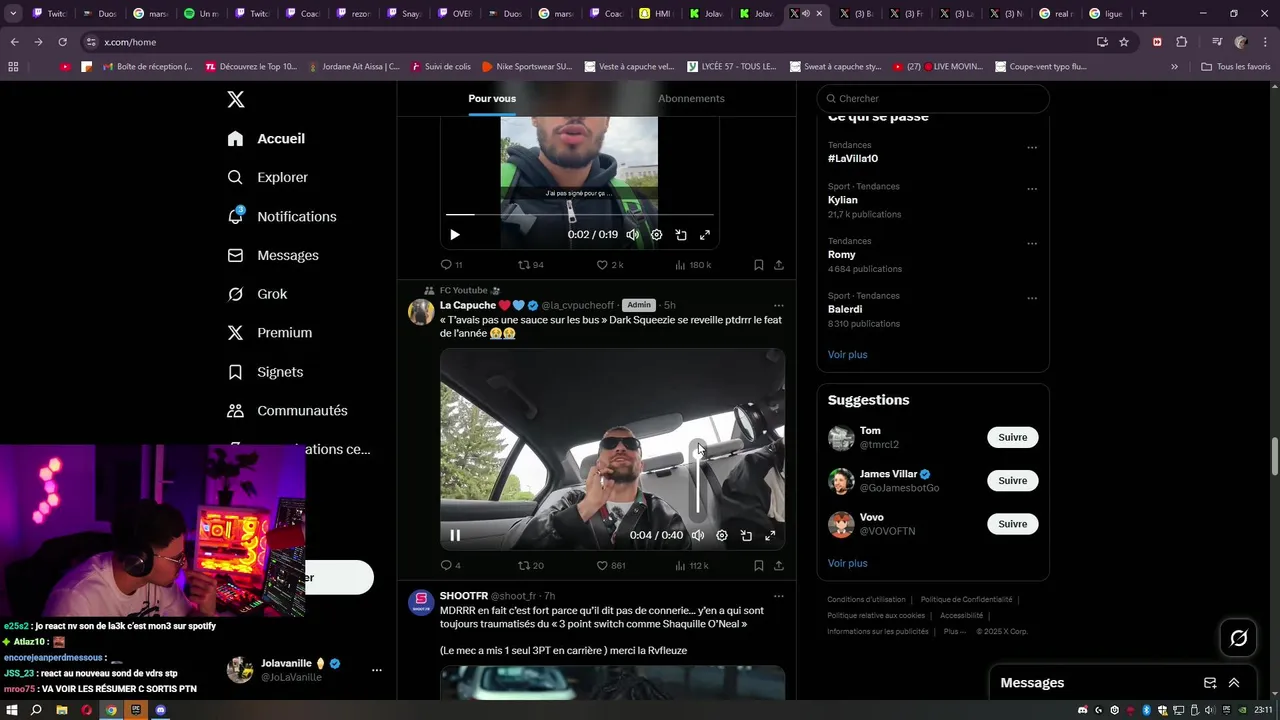Reply to La Capuche post with 4 comments
1280x720 pixels.
450,566
